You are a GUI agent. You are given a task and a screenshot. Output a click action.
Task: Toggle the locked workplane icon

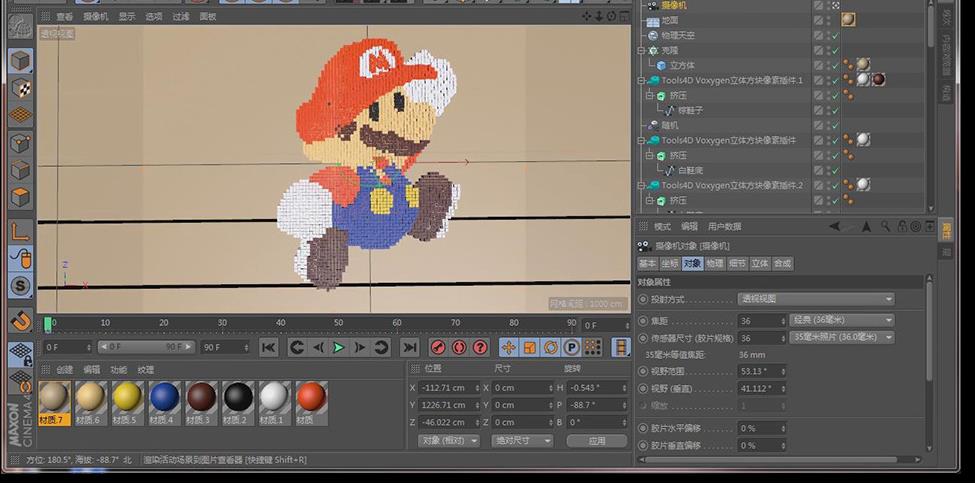(x=21, y=354)
